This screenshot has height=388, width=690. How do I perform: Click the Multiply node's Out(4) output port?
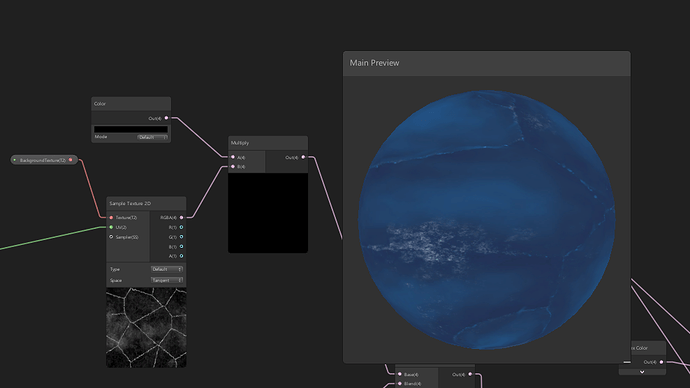tap(303, 157)
